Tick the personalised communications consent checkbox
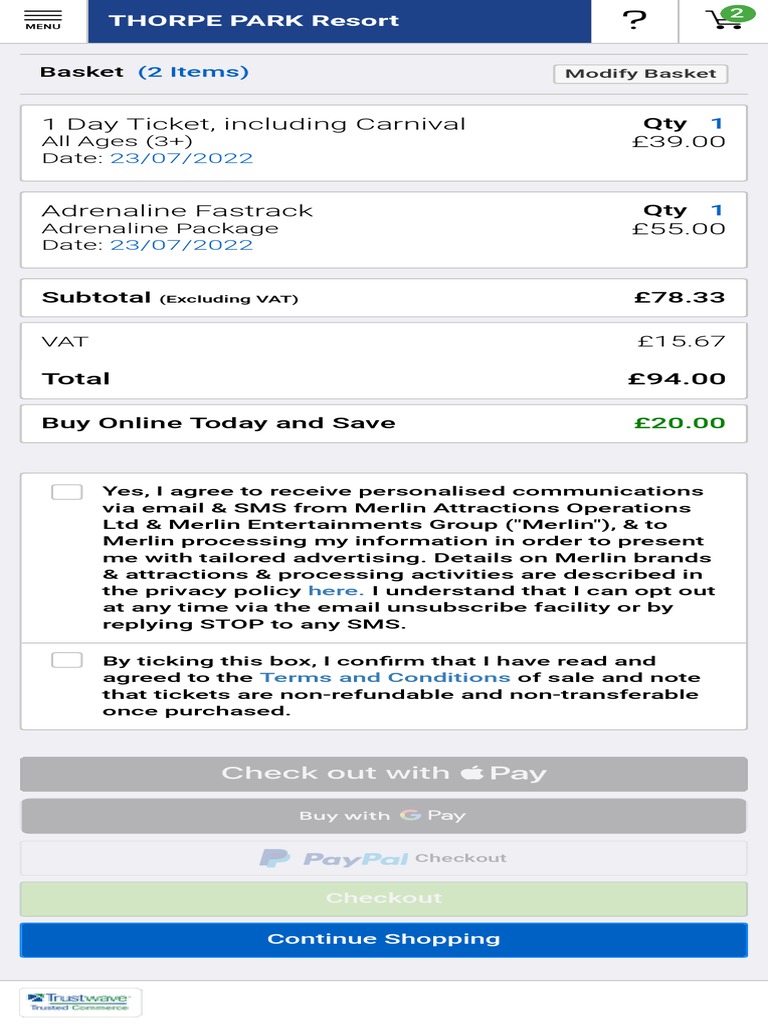 [67, 492]
